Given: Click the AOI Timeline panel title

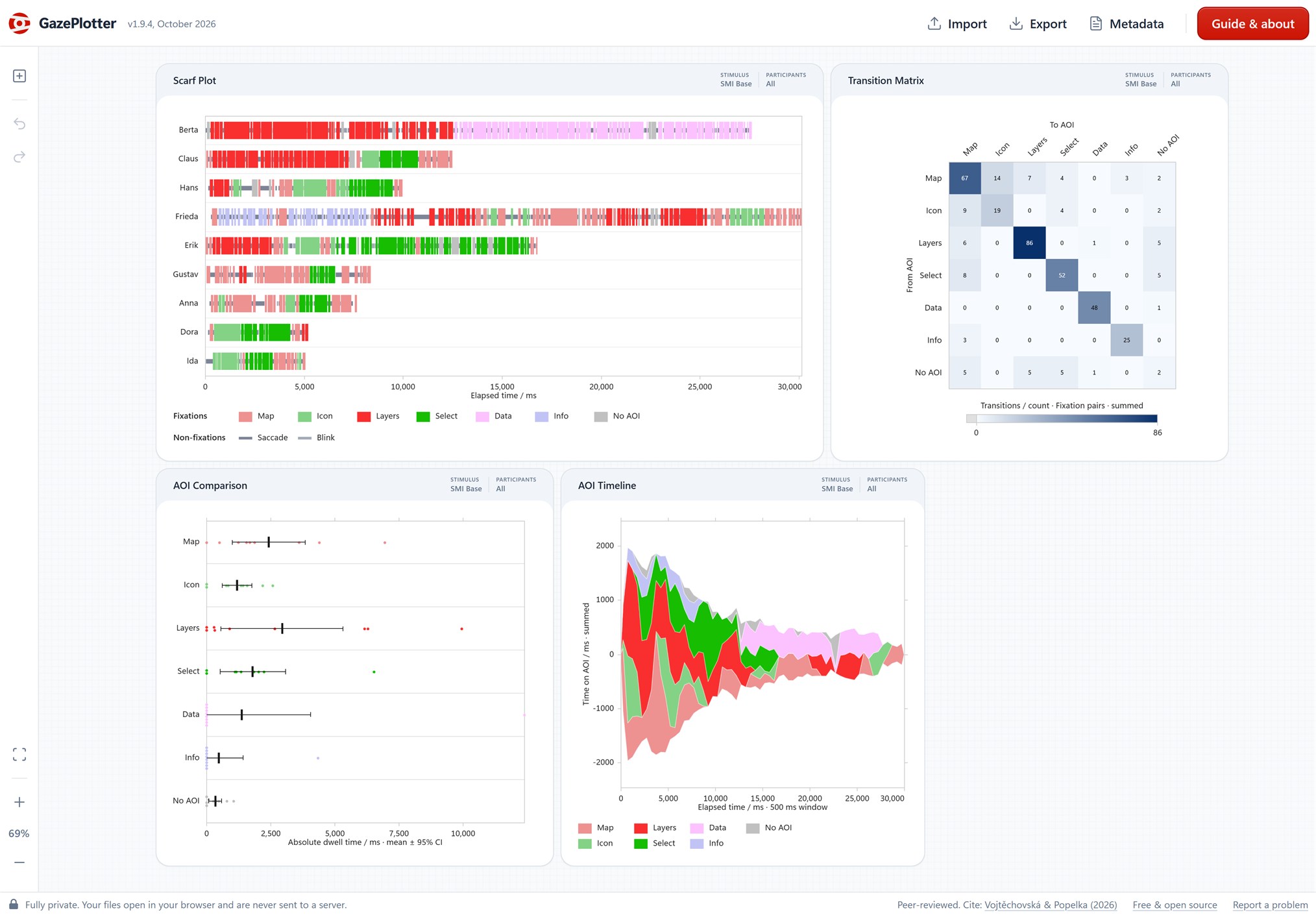Looking at the screenshot, I should point(607,485).
